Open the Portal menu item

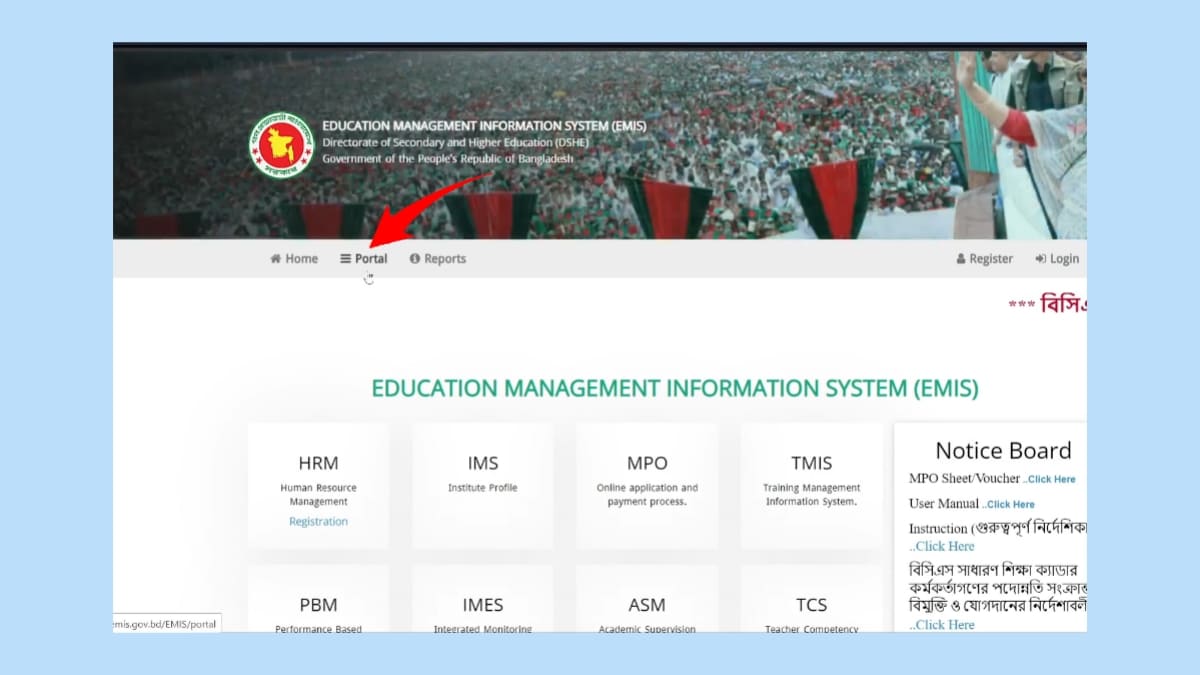pos(371,259)
